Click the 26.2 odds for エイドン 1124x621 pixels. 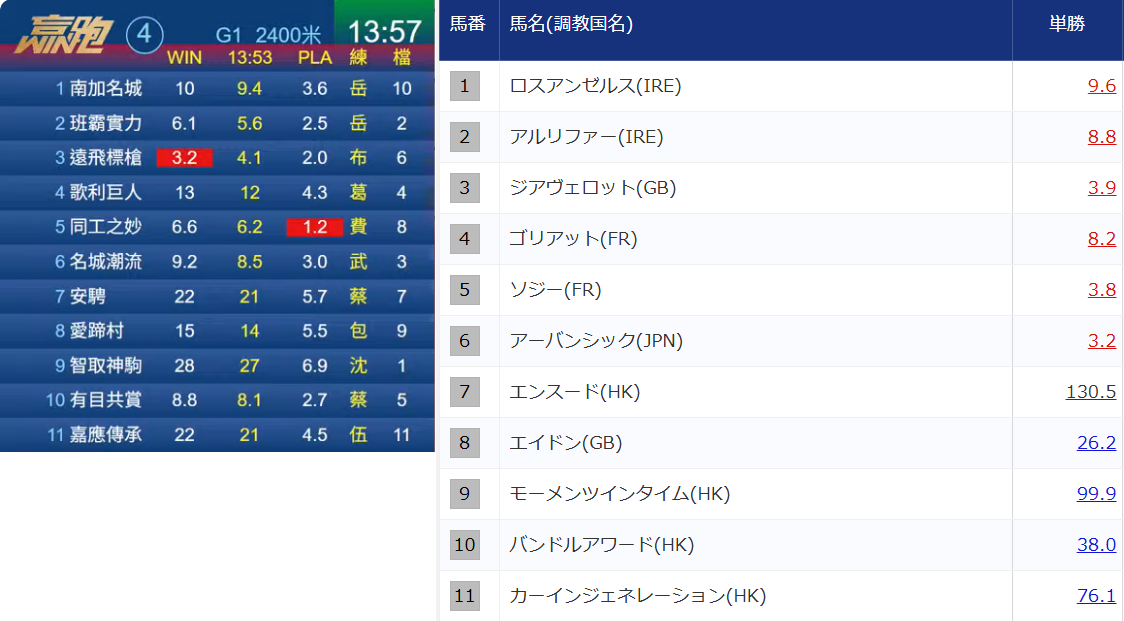coord(1096,443)
